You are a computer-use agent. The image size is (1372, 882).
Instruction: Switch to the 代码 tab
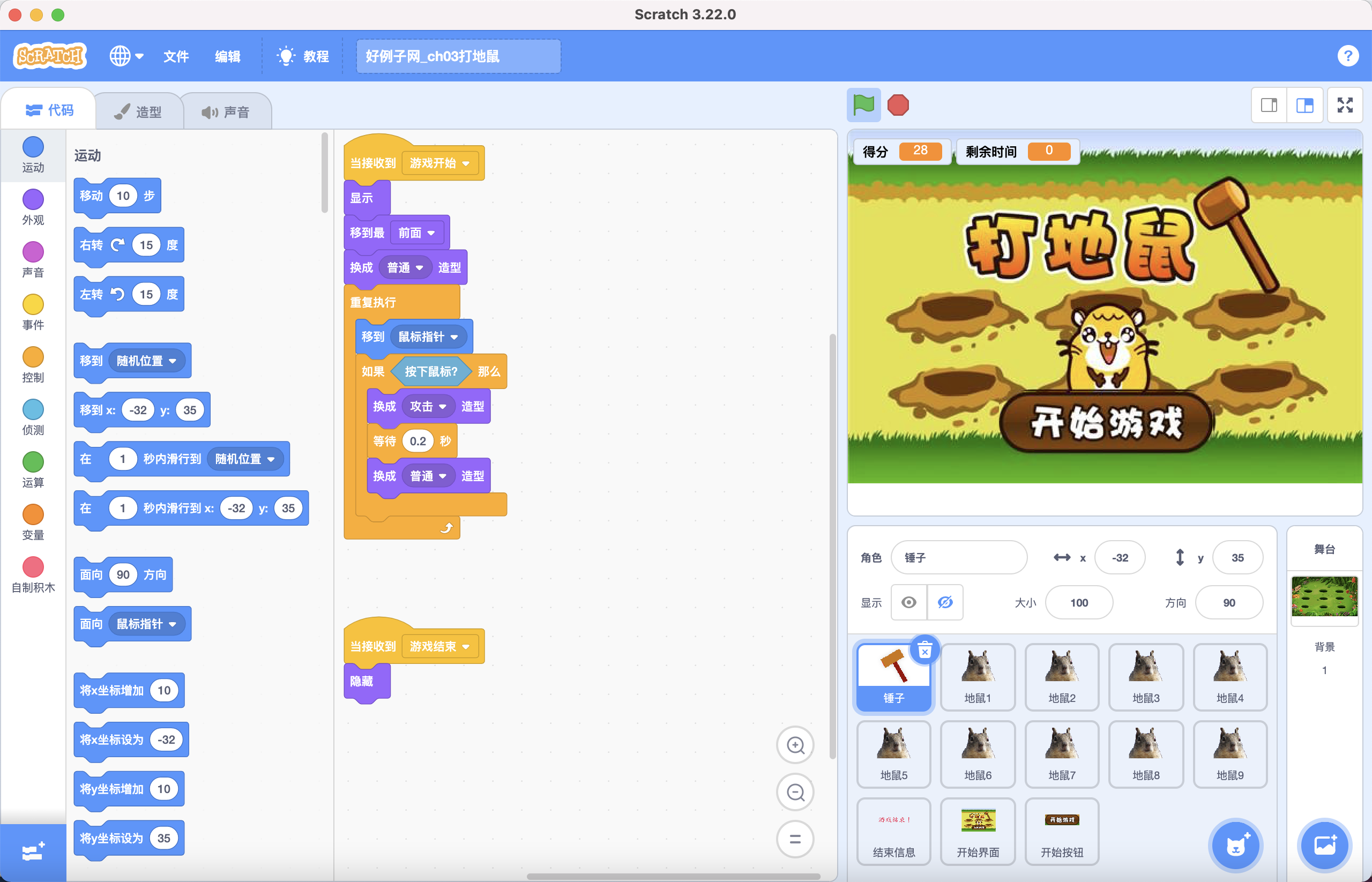(x=49, y=110)
